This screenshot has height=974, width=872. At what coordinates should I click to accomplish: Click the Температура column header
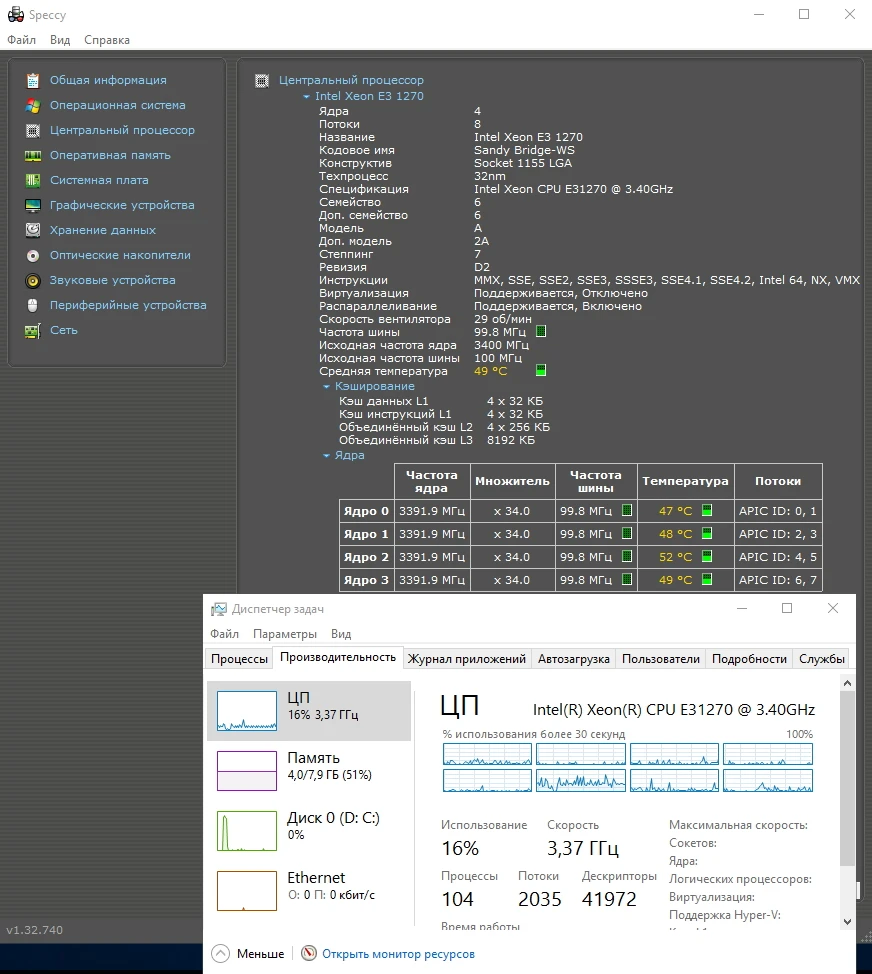(685, 481)
